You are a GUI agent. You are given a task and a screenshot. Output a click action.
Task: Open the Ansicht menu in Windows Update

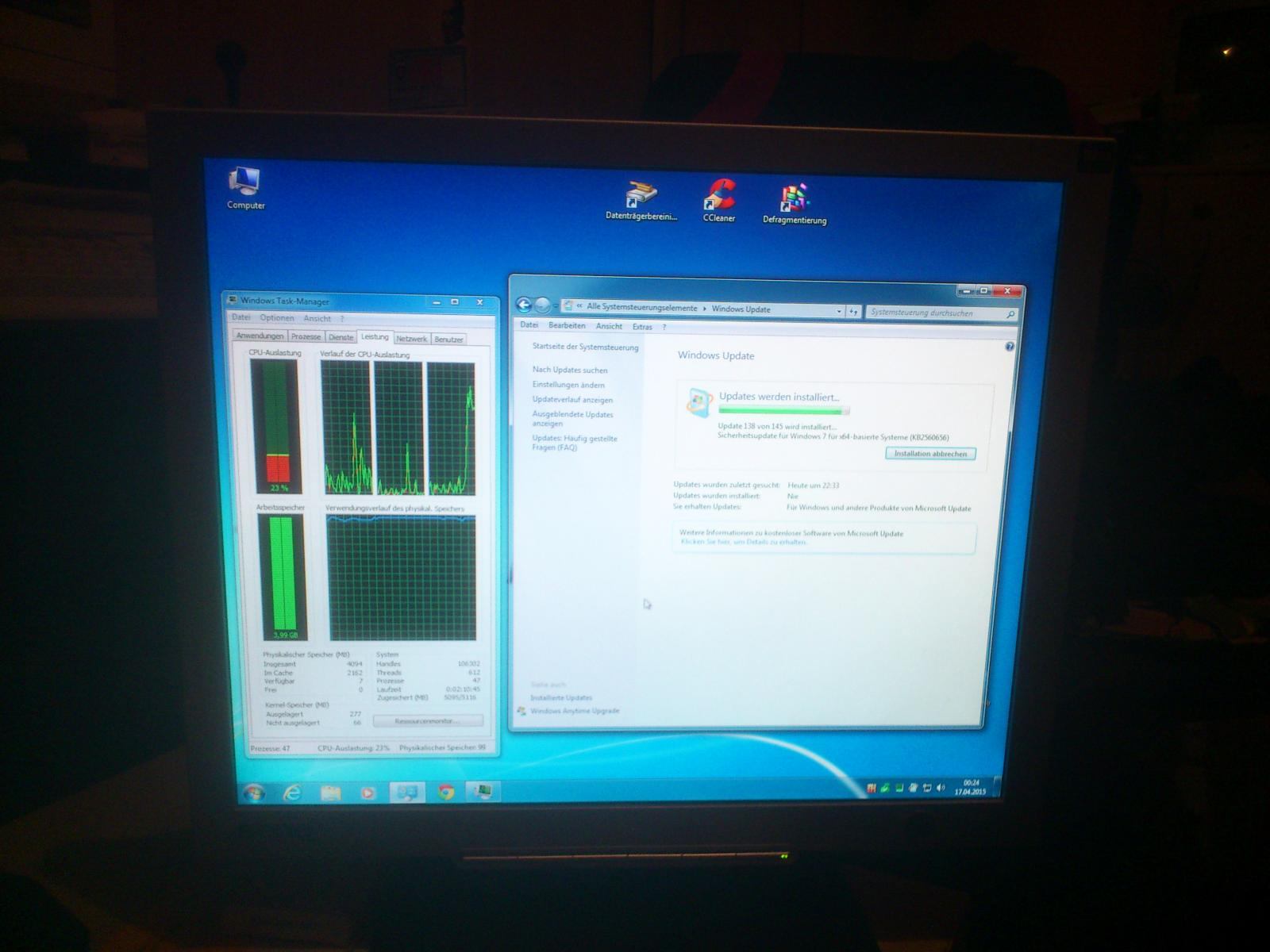(609, 326)
